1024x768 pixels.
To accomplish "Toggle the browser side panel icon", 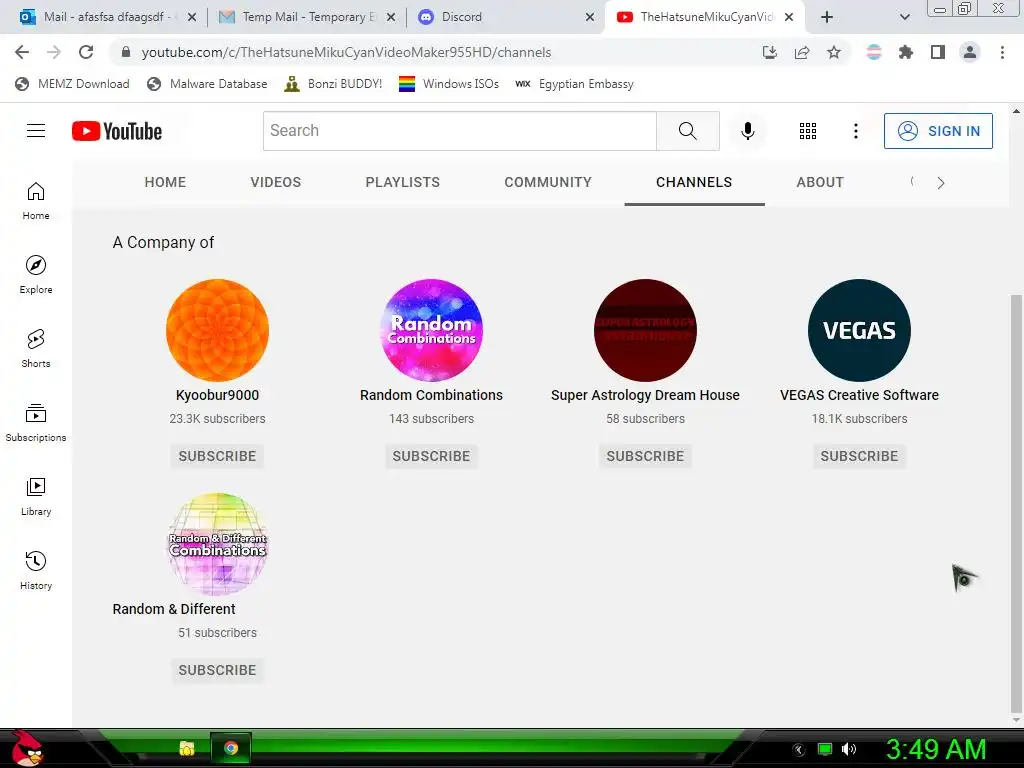I will [938, 52].
